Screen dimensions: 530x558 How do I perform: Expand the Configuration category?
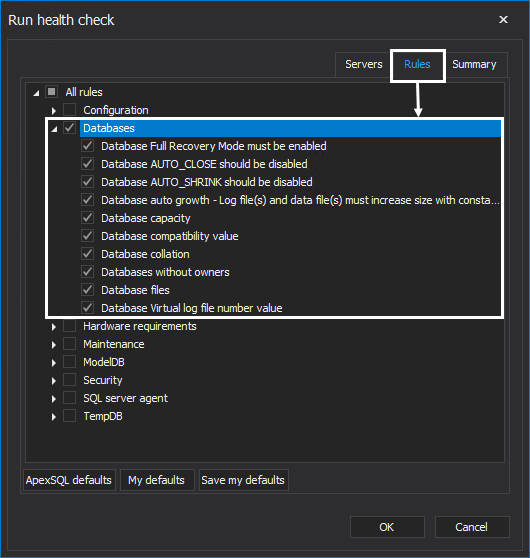coord(53,111)
